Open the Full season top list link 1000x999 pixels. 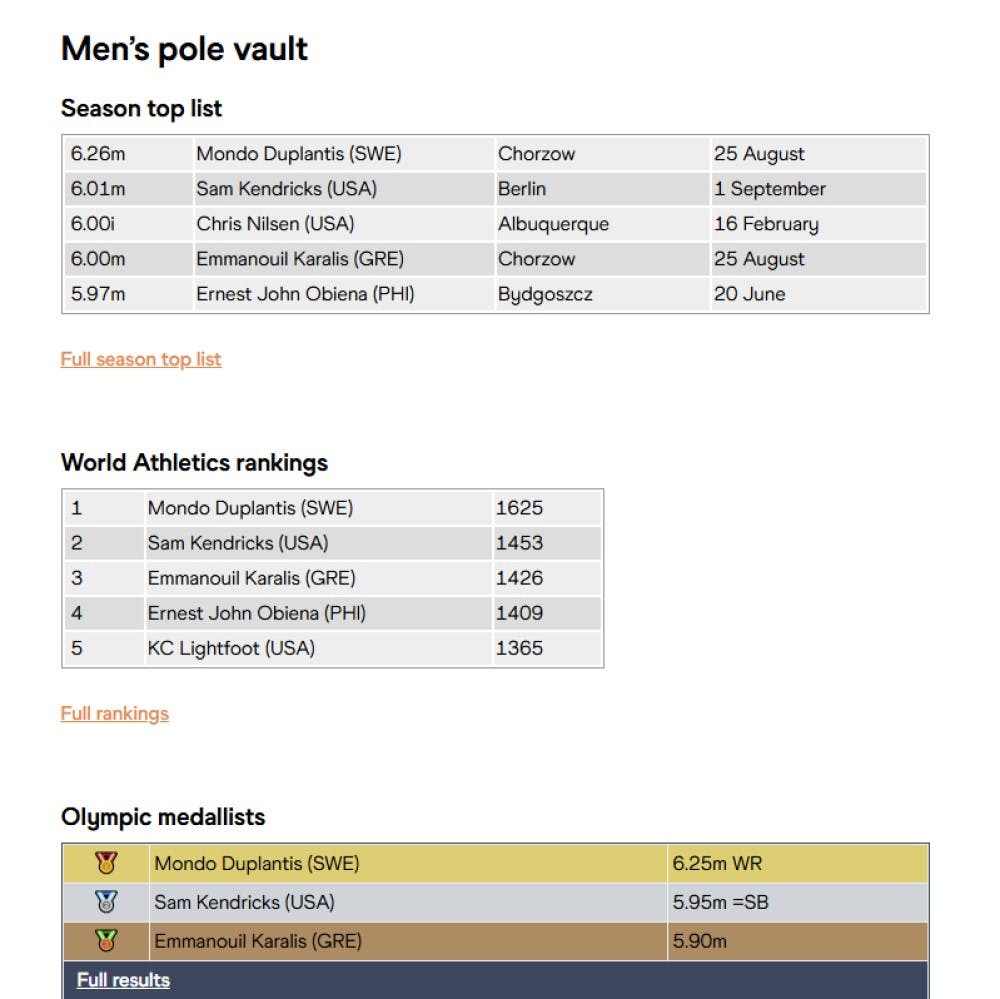point(141,359)
